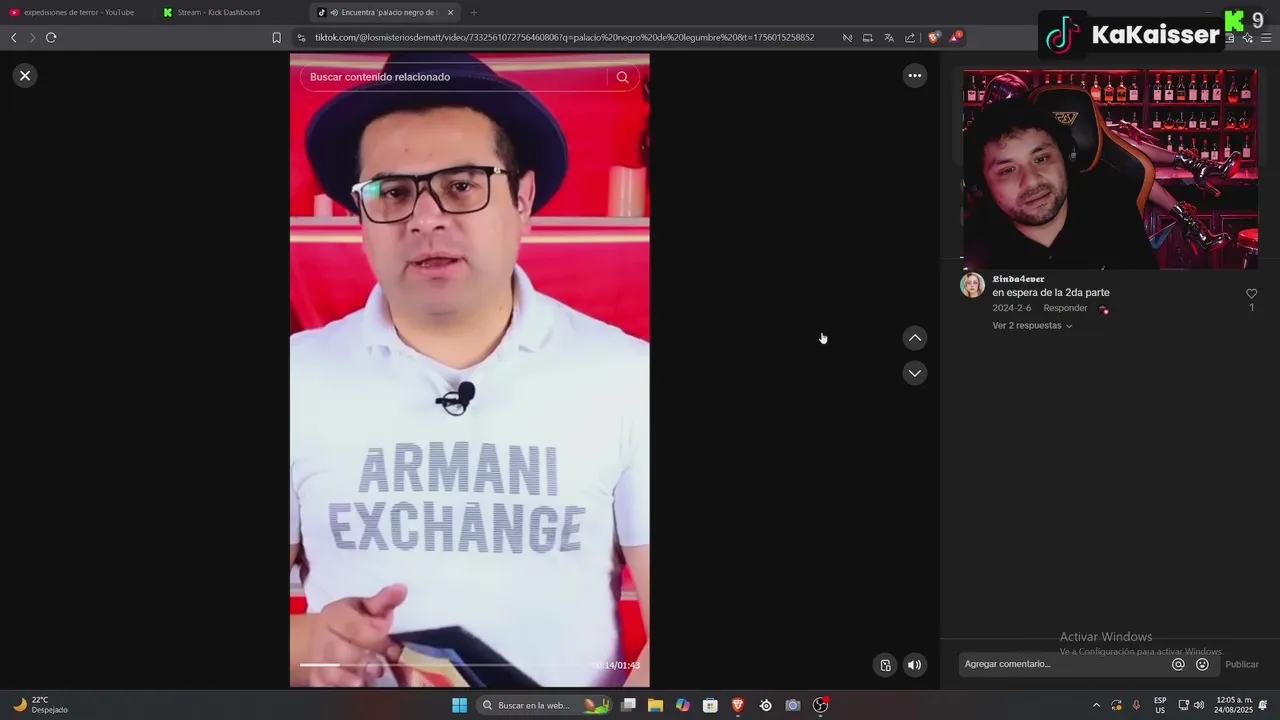
Task: Reload the current page
Action: click(x=51, y=37)
